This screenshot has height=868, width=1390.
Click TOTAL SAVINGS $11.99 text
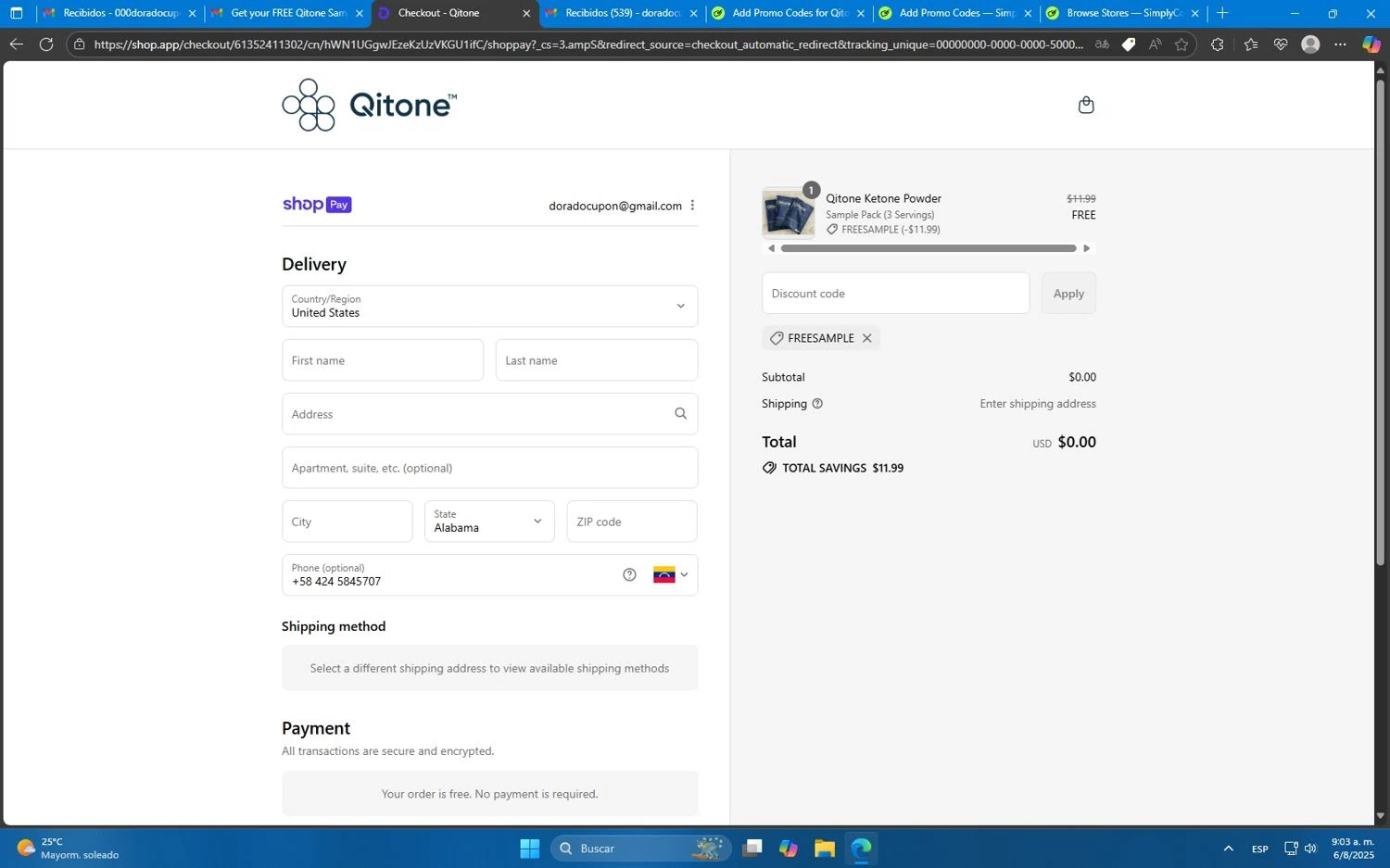pos(842,468)
